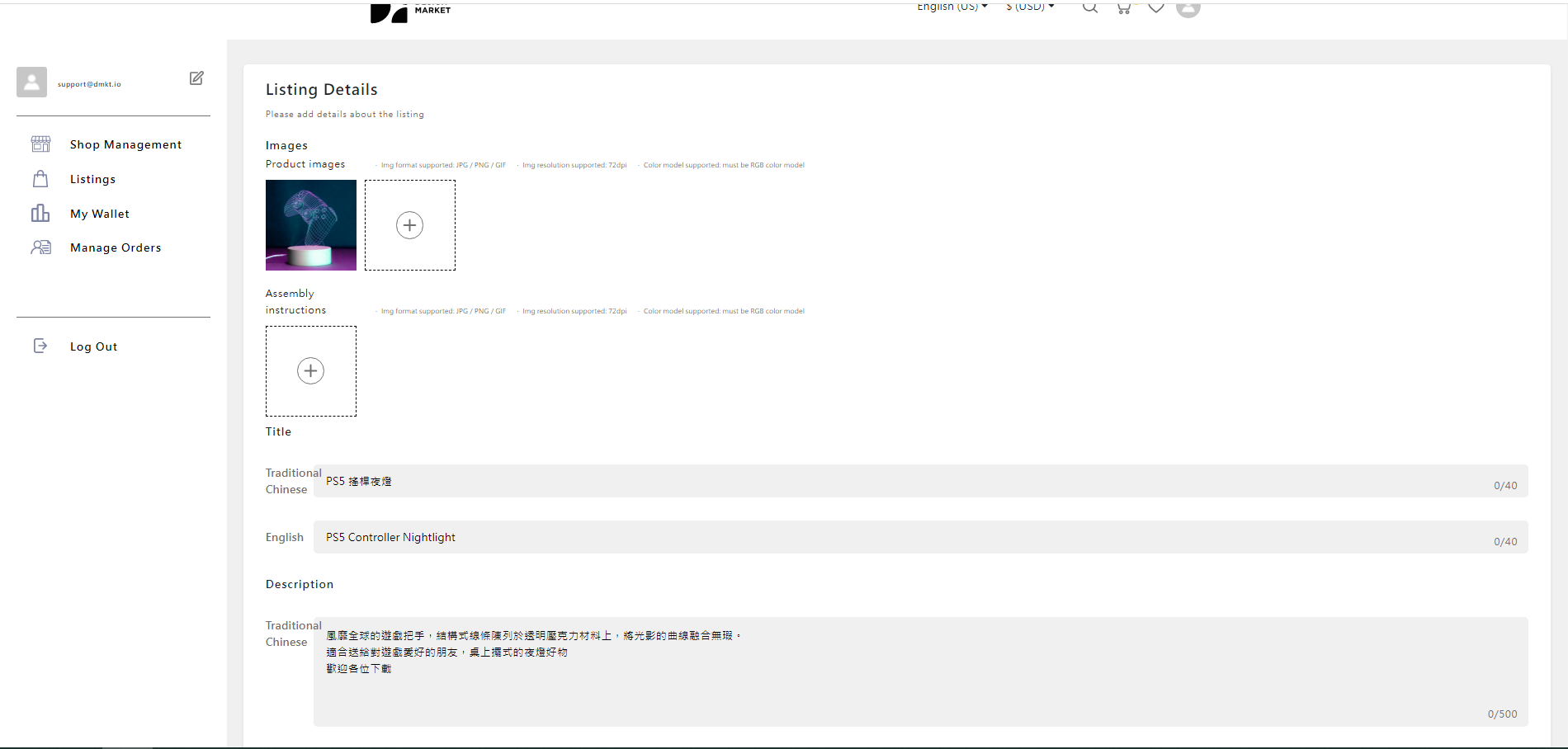Image resolution: width=1568 pixels, height=749 pixels.
Task: Click the Shop Management storefront icon
Action: click(40, 144)
